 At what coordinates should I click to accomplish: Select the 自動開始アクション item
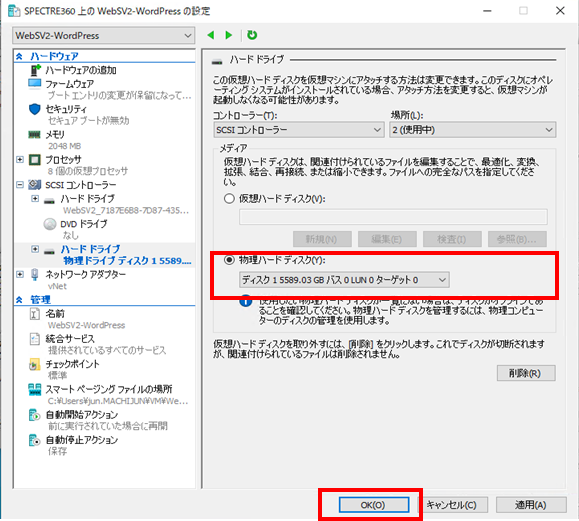coord(82,415)
